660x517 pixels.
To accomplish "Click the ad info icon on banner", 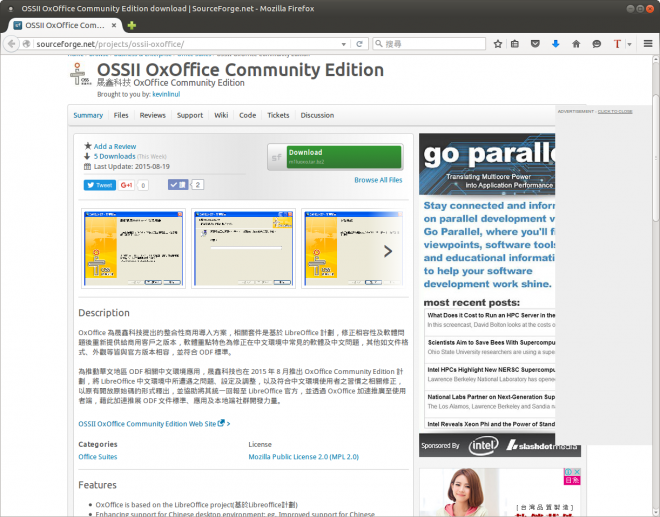I will coord(568,472).
